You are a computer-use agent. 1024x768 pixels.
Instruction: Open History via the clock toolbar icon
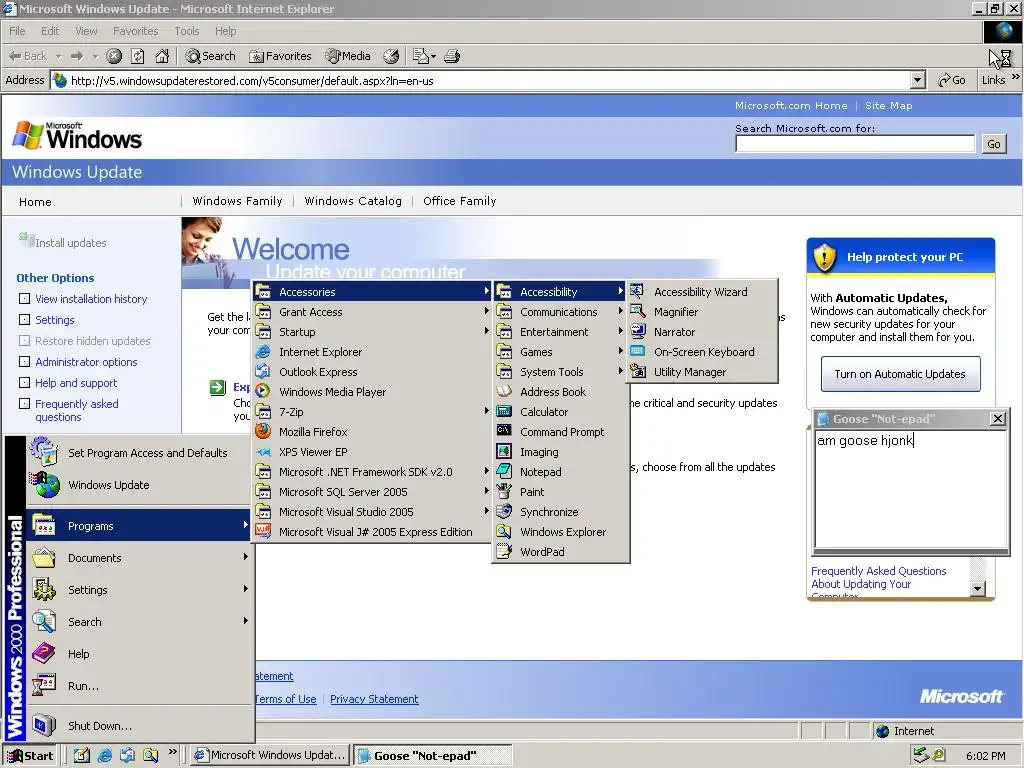391,56
